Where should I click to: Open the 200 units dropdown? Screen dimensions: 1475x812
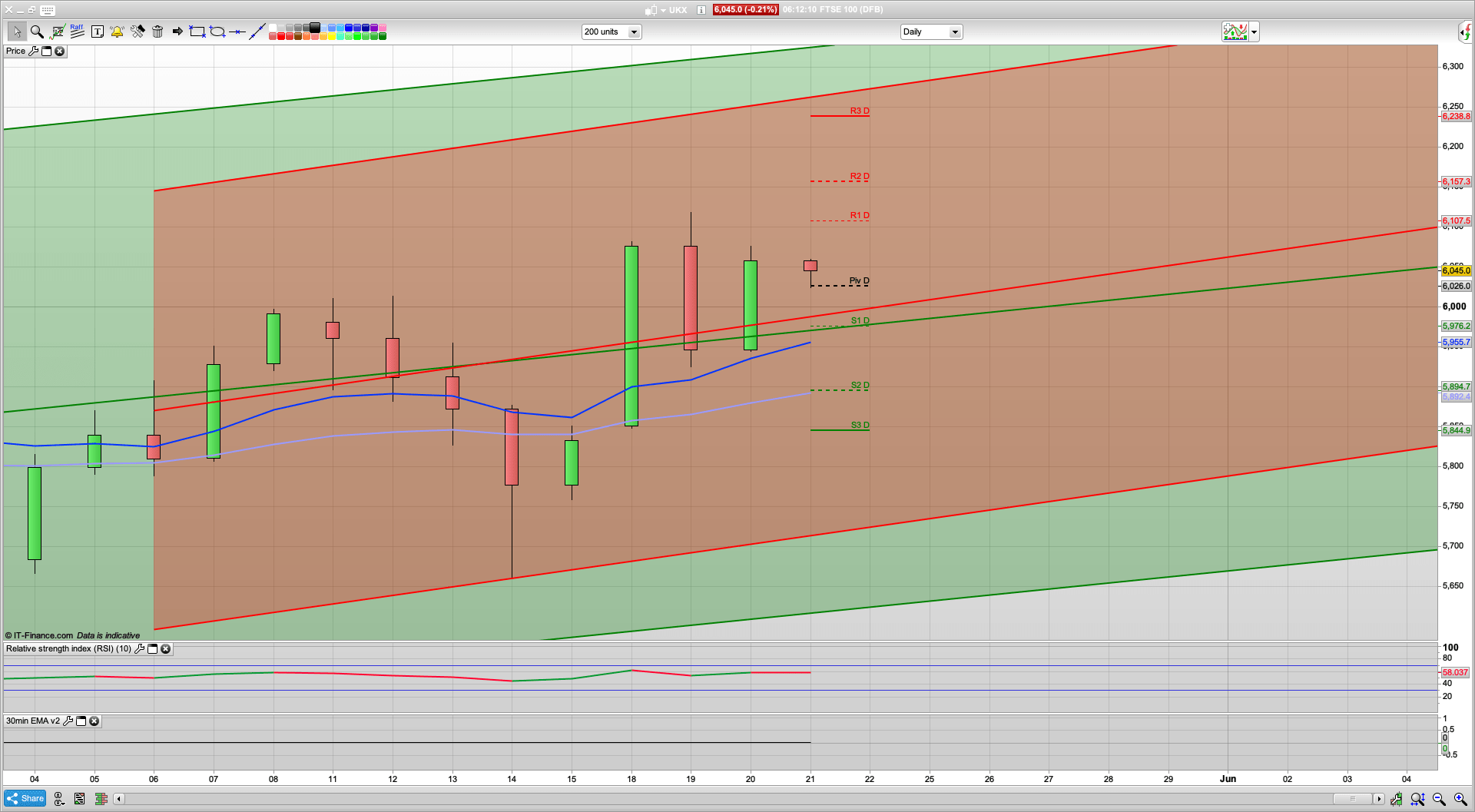[x=634, y=32]
